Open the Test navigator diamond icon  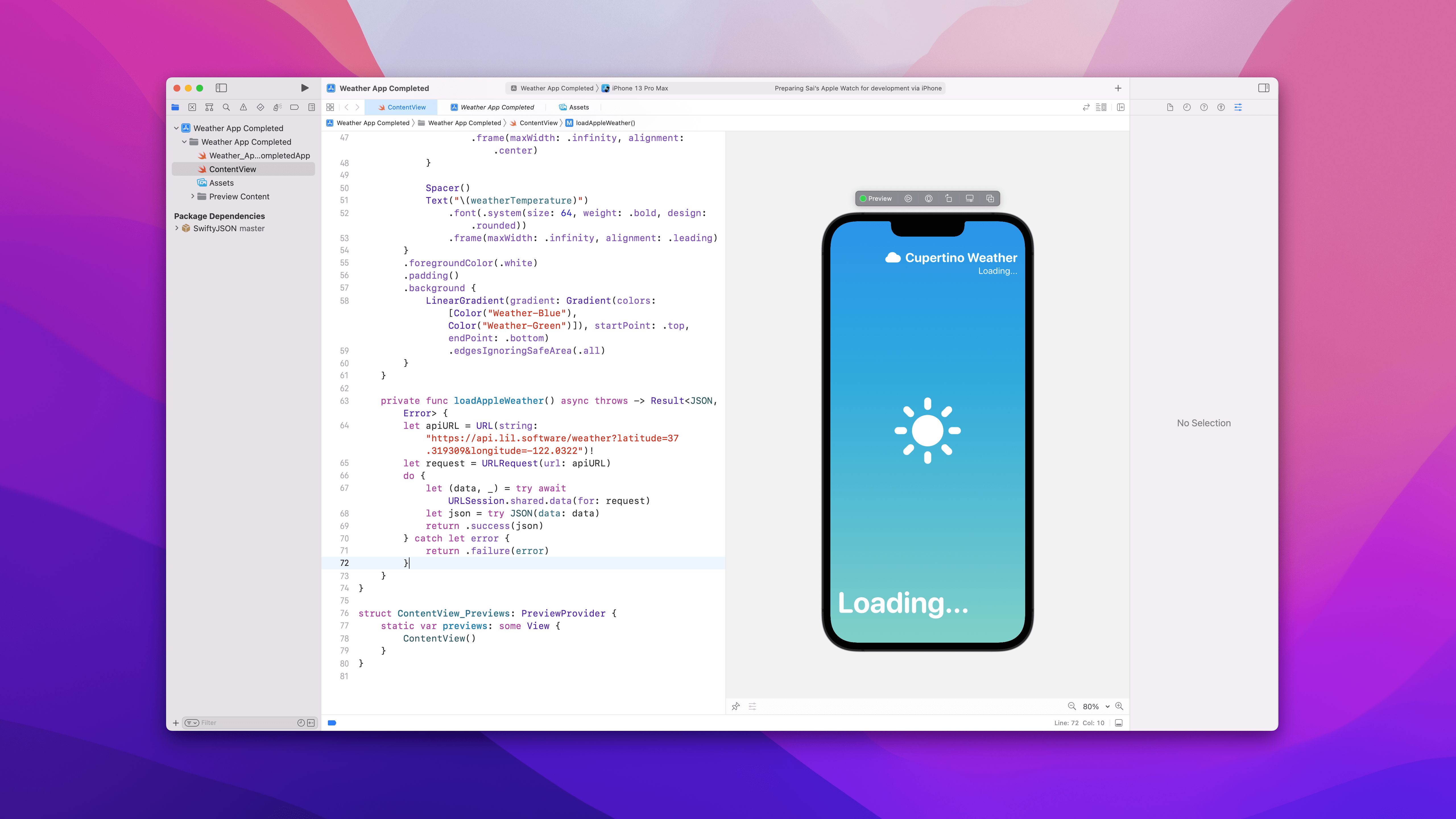(260, 107)
